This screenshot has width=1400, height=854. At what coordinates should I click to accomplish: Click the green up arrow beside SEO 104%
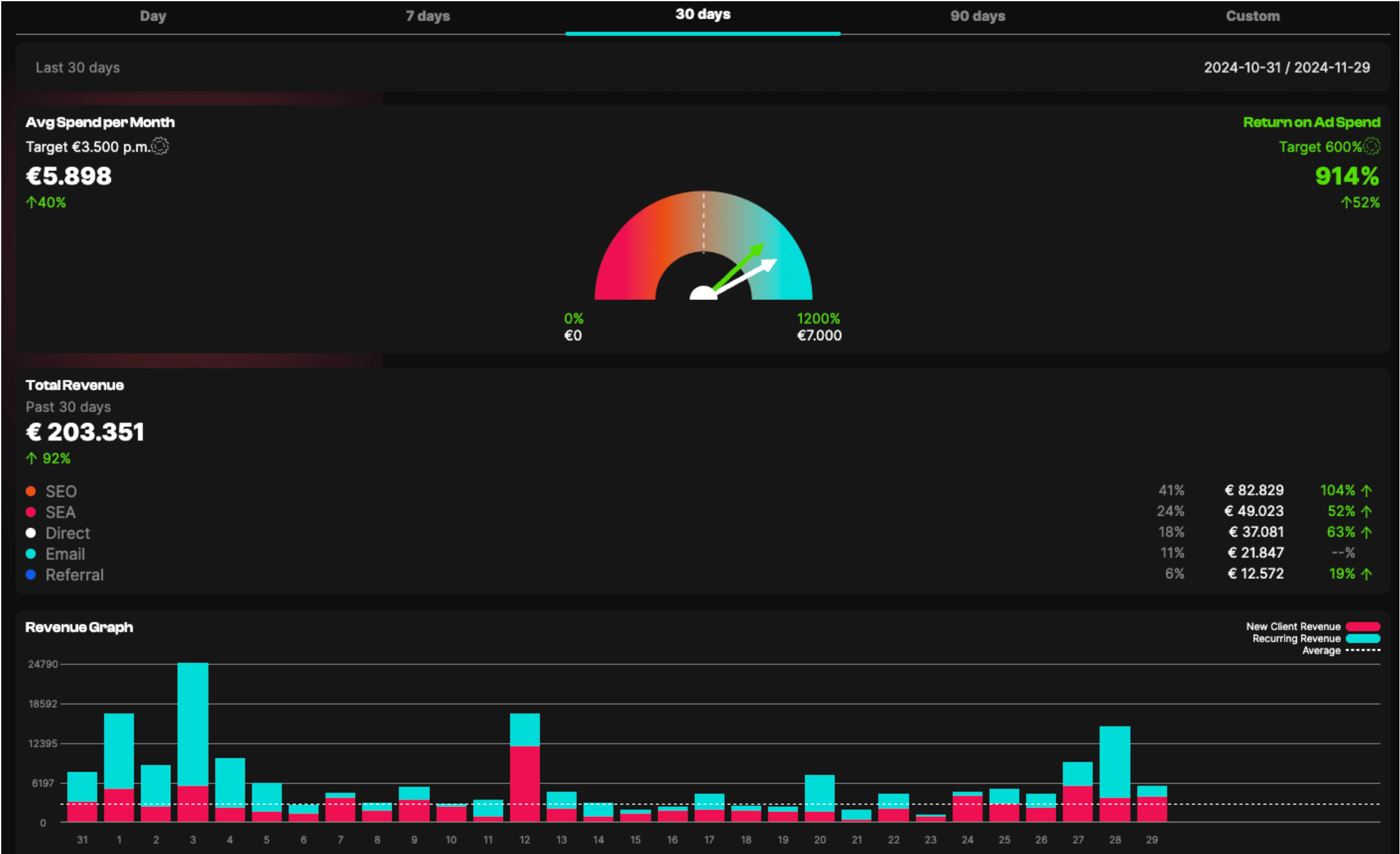(1367, 490)
